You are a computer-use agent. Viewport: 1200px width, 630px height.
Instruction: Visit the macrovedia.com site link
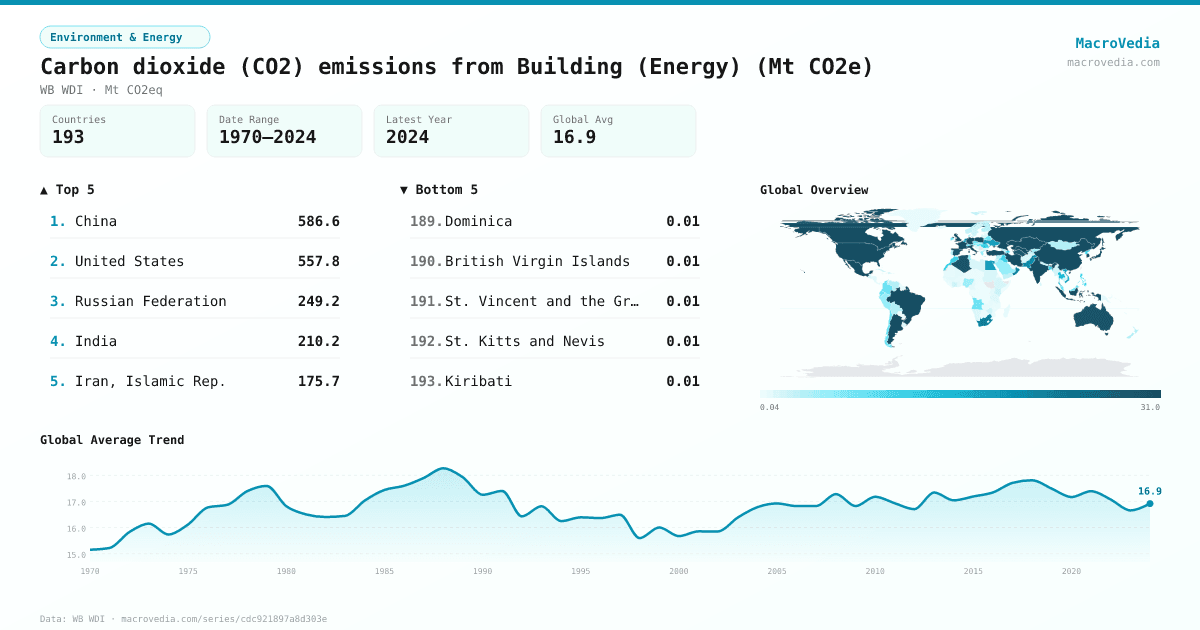pos(1113,62)
